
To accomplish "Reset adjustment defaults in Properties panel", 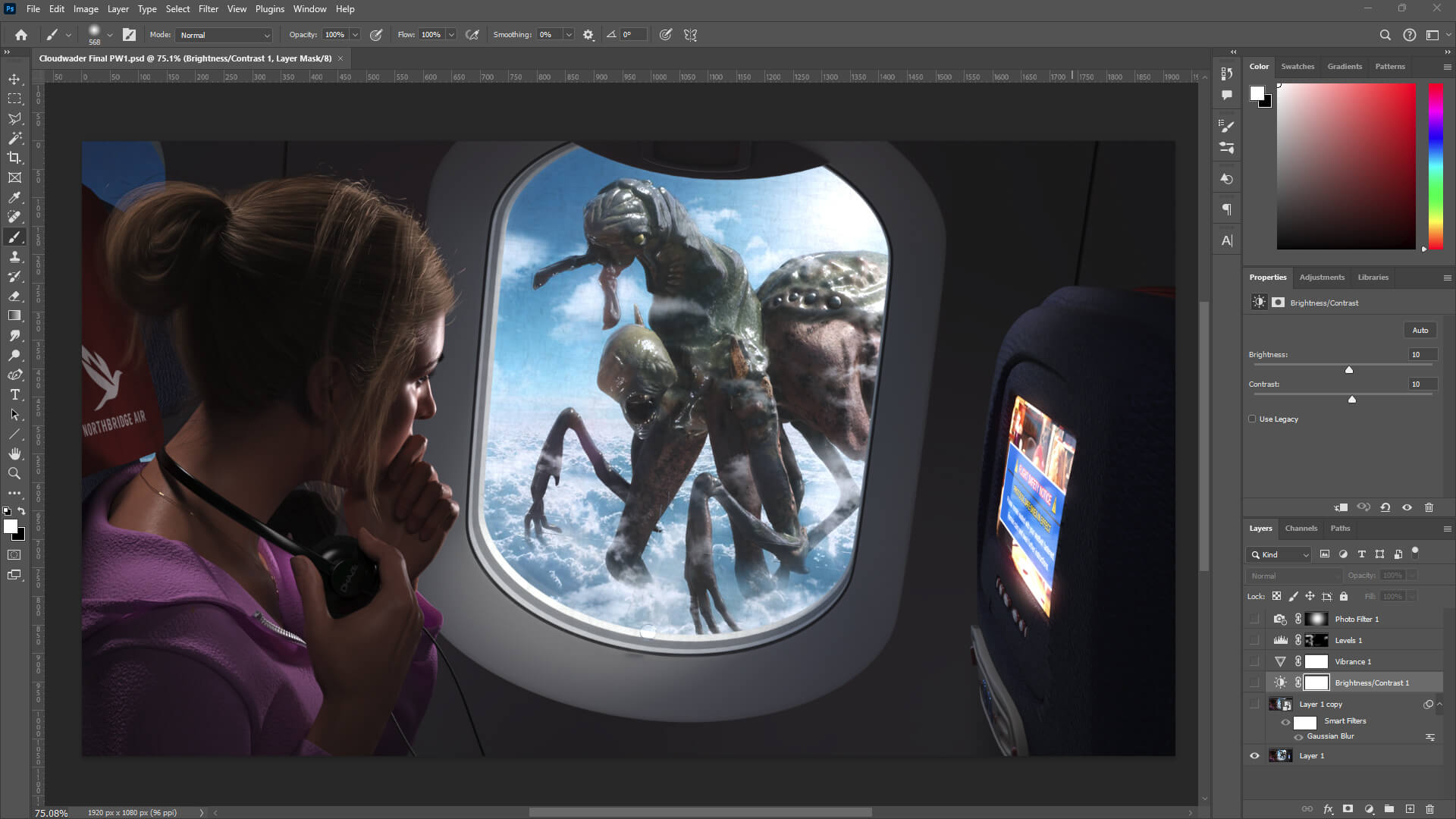I will pyautogui.click(x=1385, y=507).
